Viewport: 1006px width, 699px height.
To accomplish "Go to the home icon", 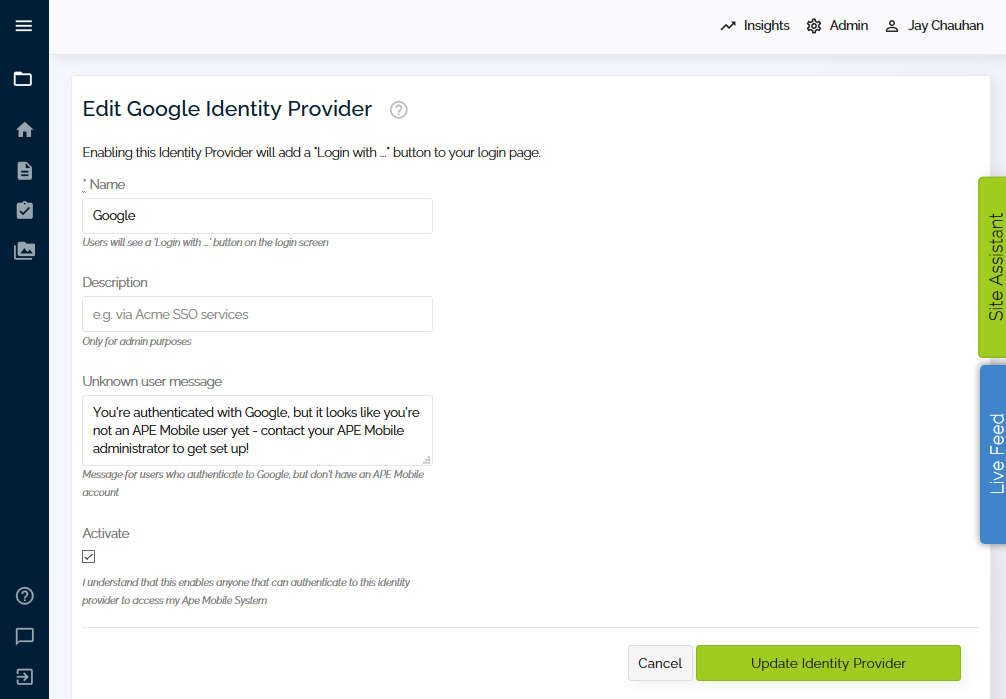I will (x=24, y=130).
